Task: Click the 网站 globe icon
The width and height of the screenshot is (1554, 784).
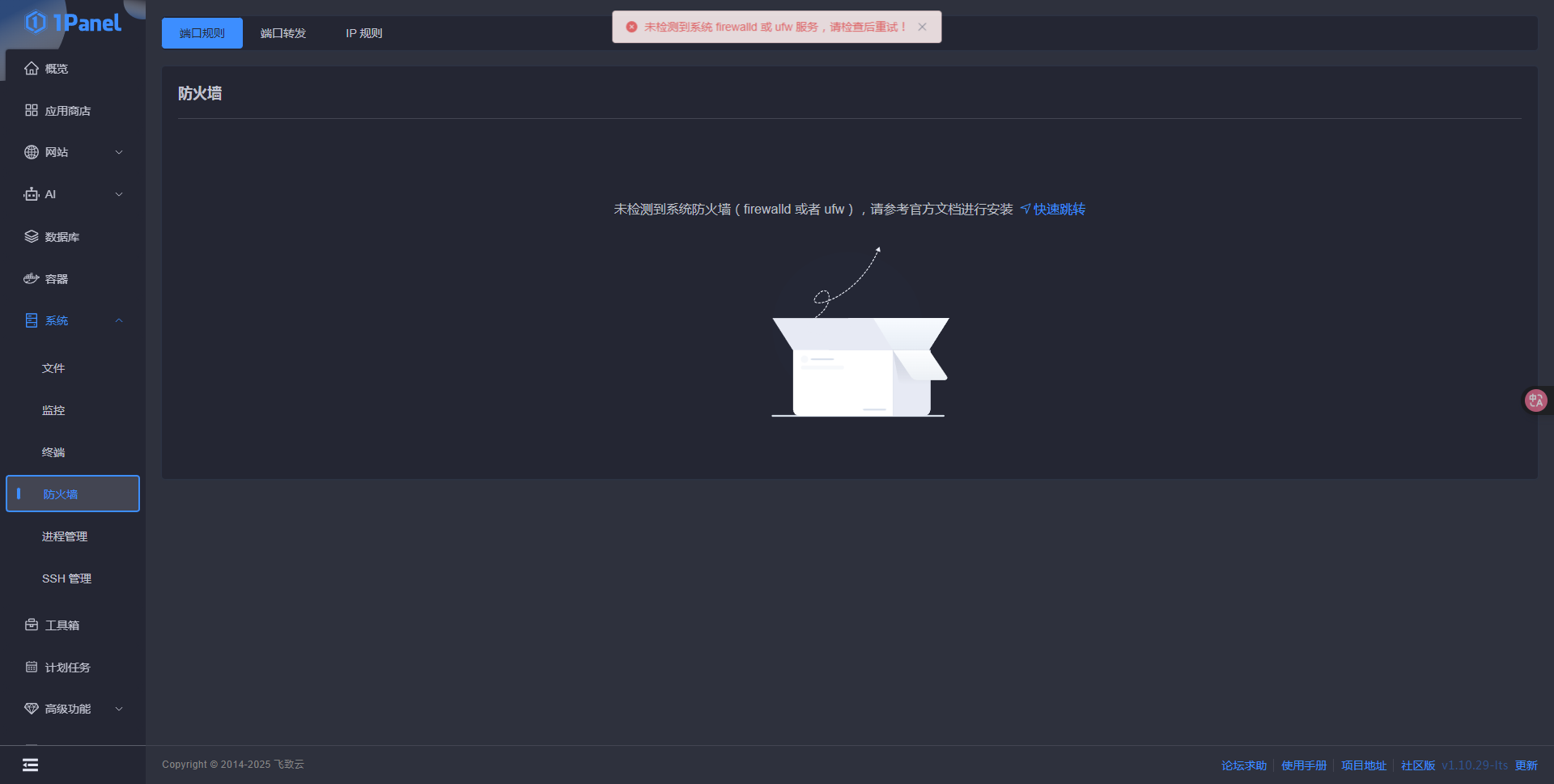Action: (32, 152)
